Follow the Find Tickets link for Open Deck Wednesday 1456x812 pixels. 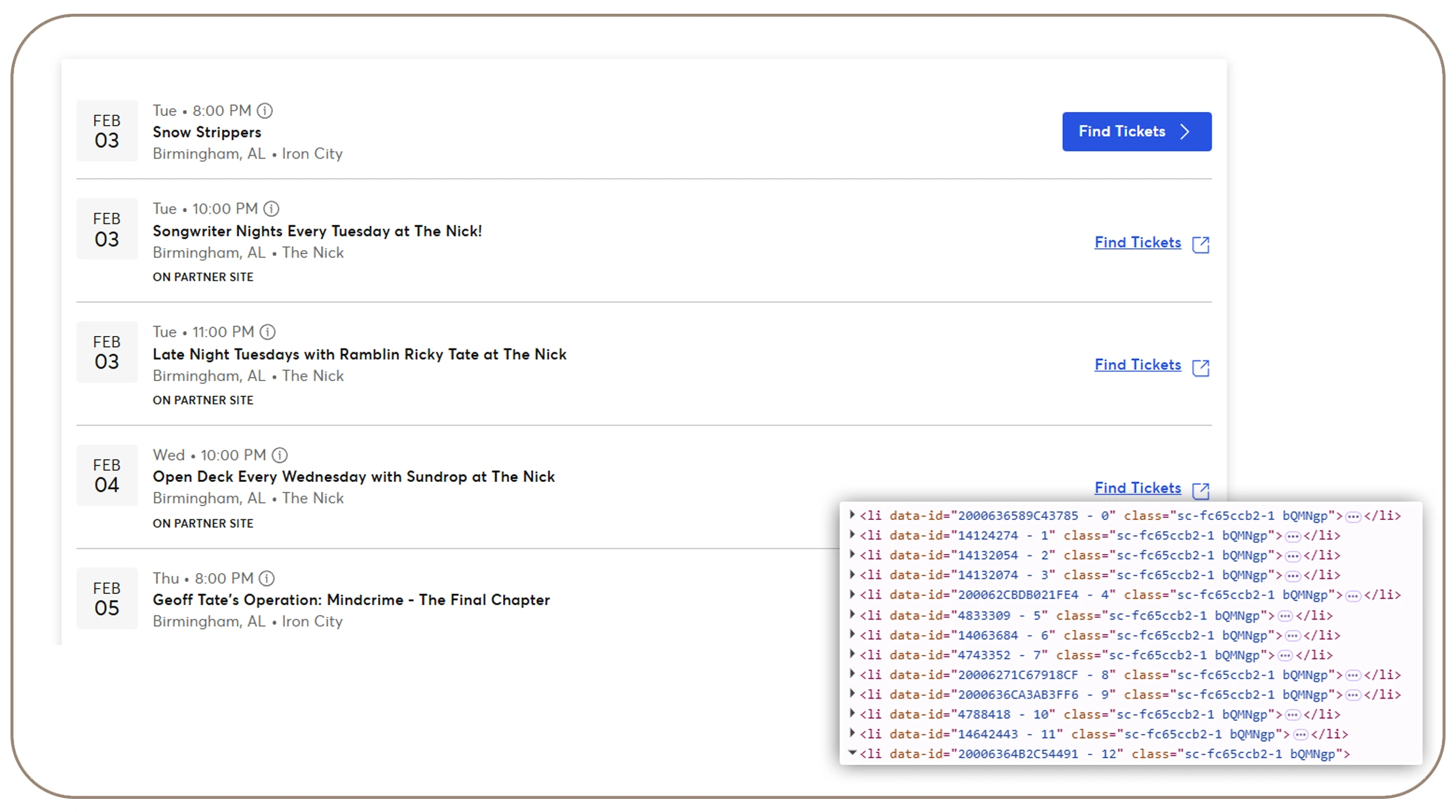1138,488
